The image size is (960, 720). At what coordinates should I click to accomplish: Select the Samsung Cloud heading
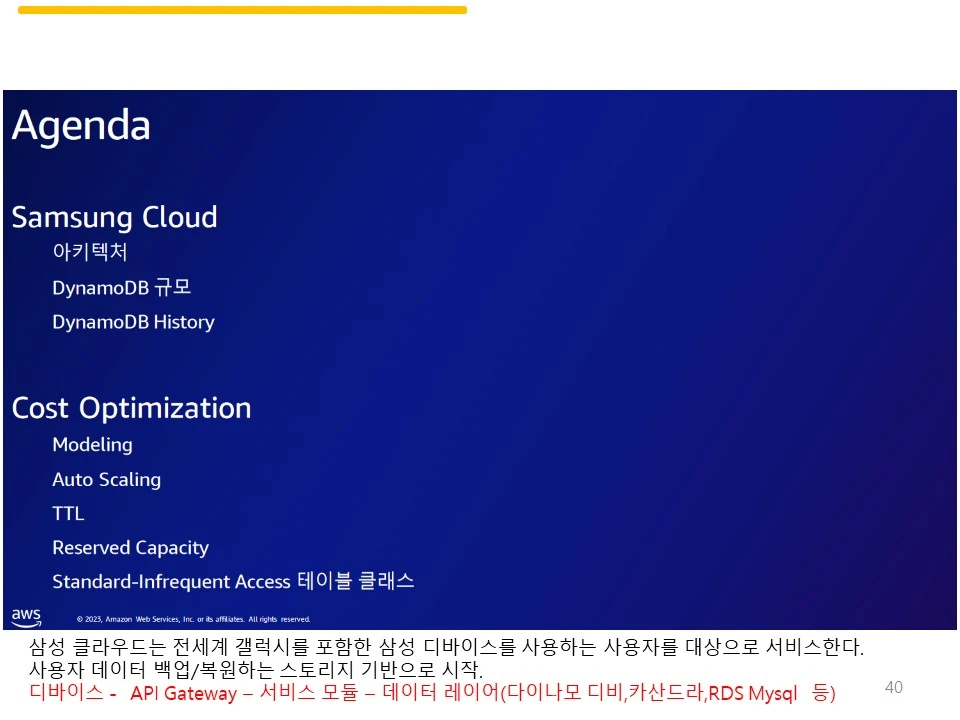pos(114,218)
